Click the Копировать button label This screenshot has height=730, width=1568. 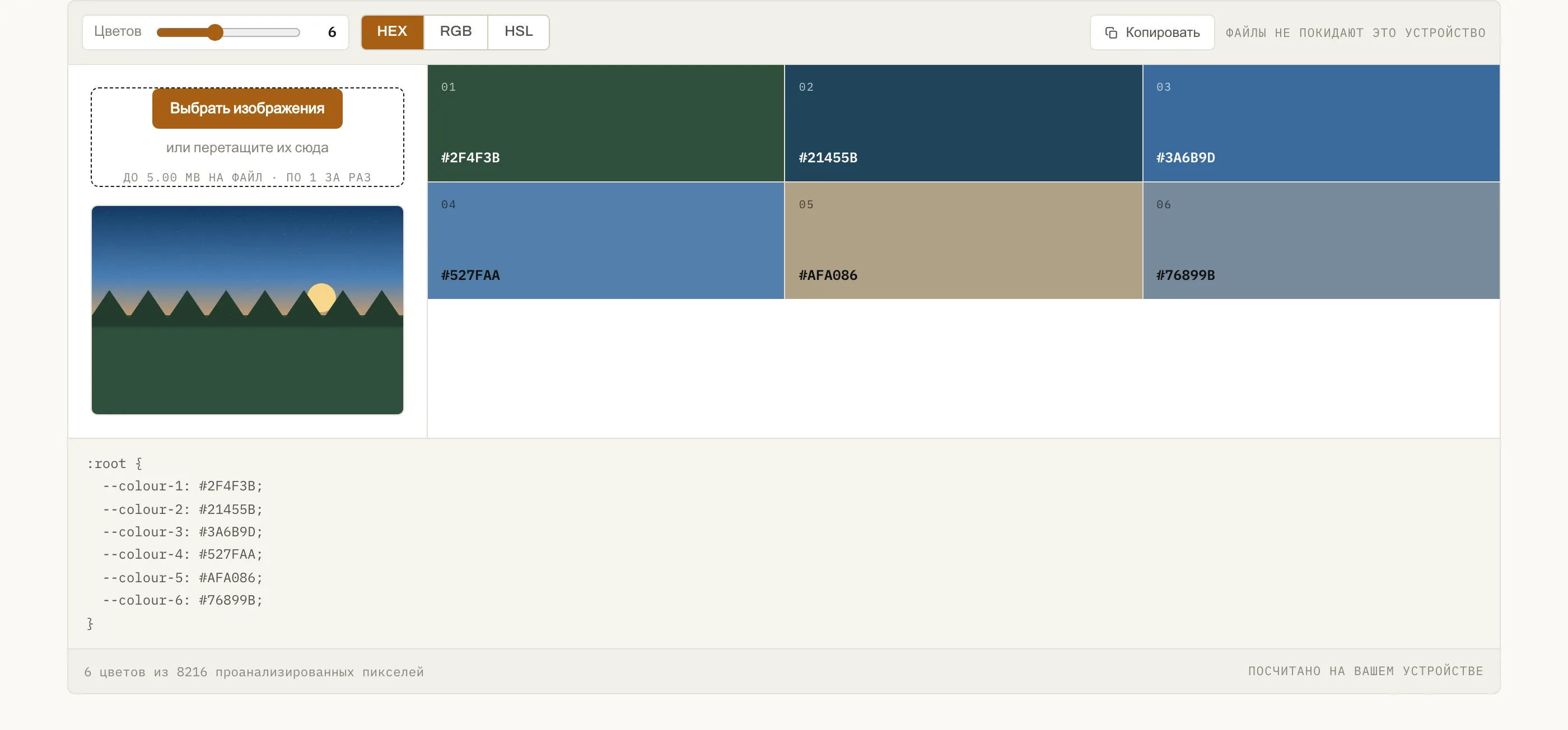[x=1163, y=33]
